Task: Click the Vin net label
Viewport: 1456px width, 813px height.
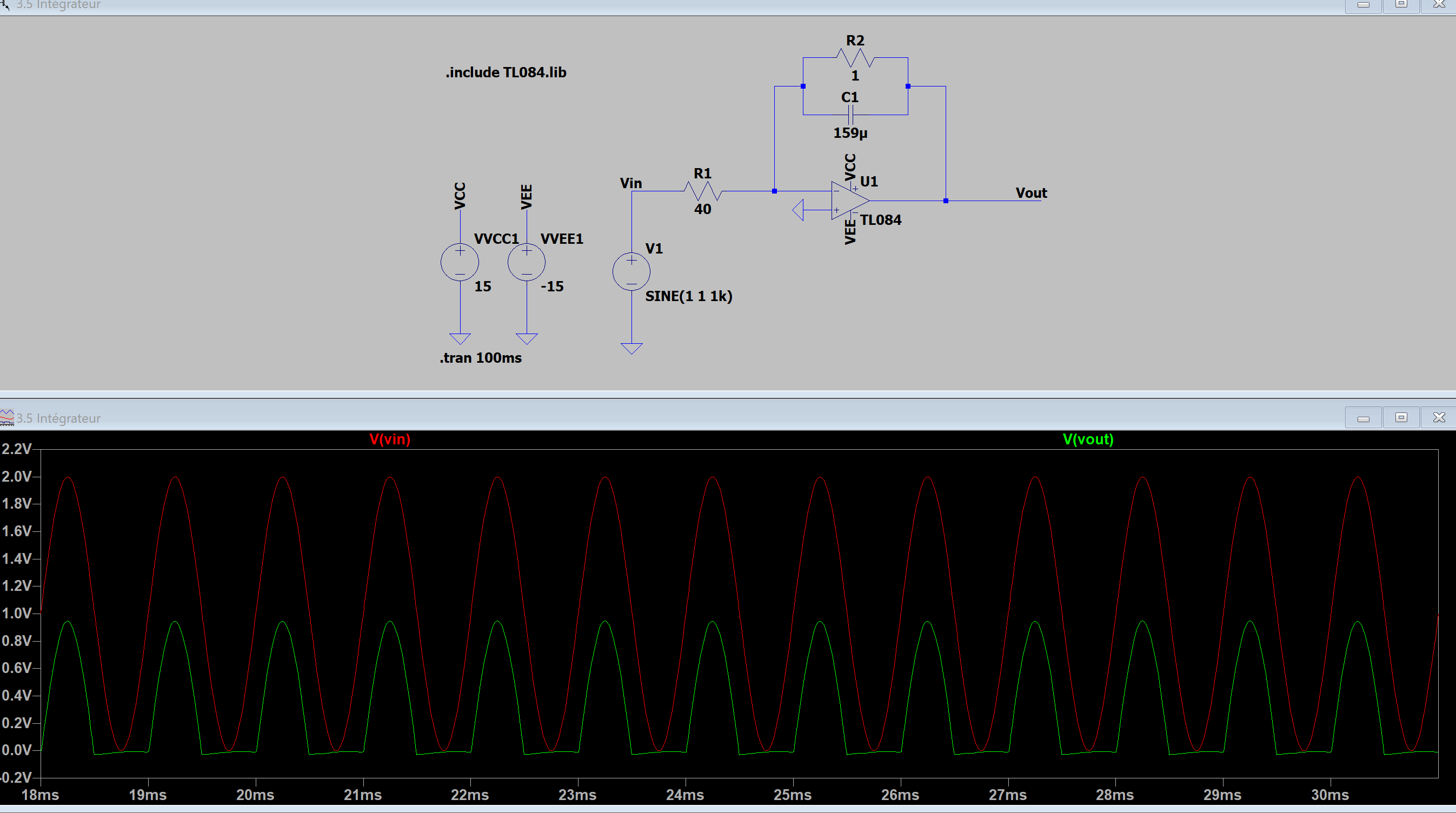Action: click(x=631, y=183)
